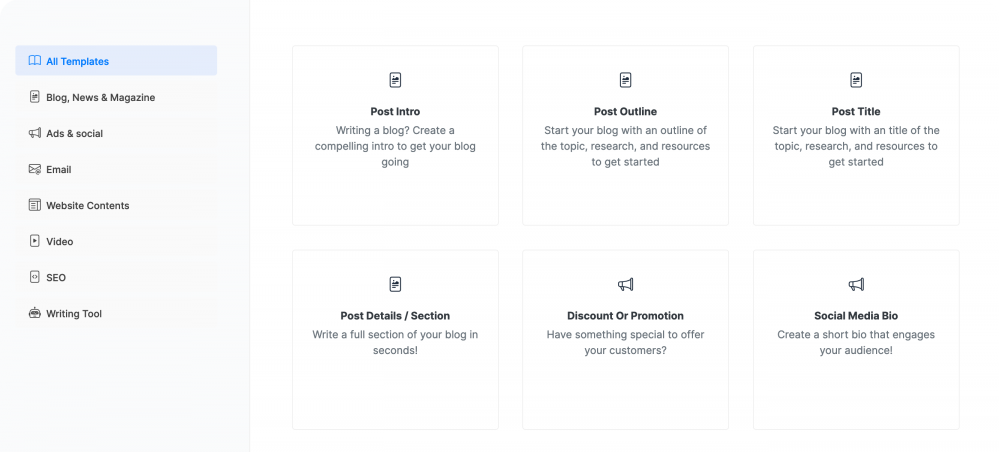Click the Post Intro description text
Screen dimensions: 999x452
395,146
